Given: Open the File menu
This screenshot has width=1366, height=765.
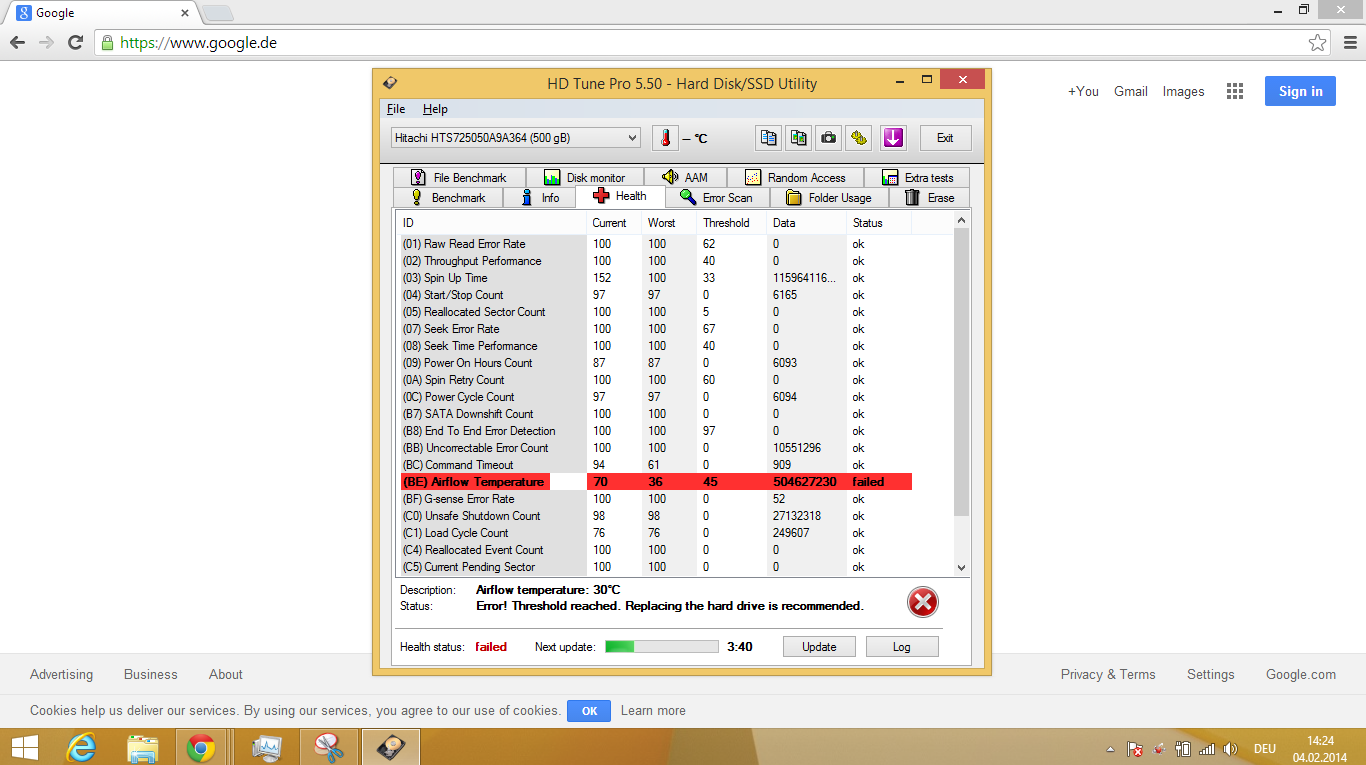Looking at the screenshot, I should tap(396, 109).
